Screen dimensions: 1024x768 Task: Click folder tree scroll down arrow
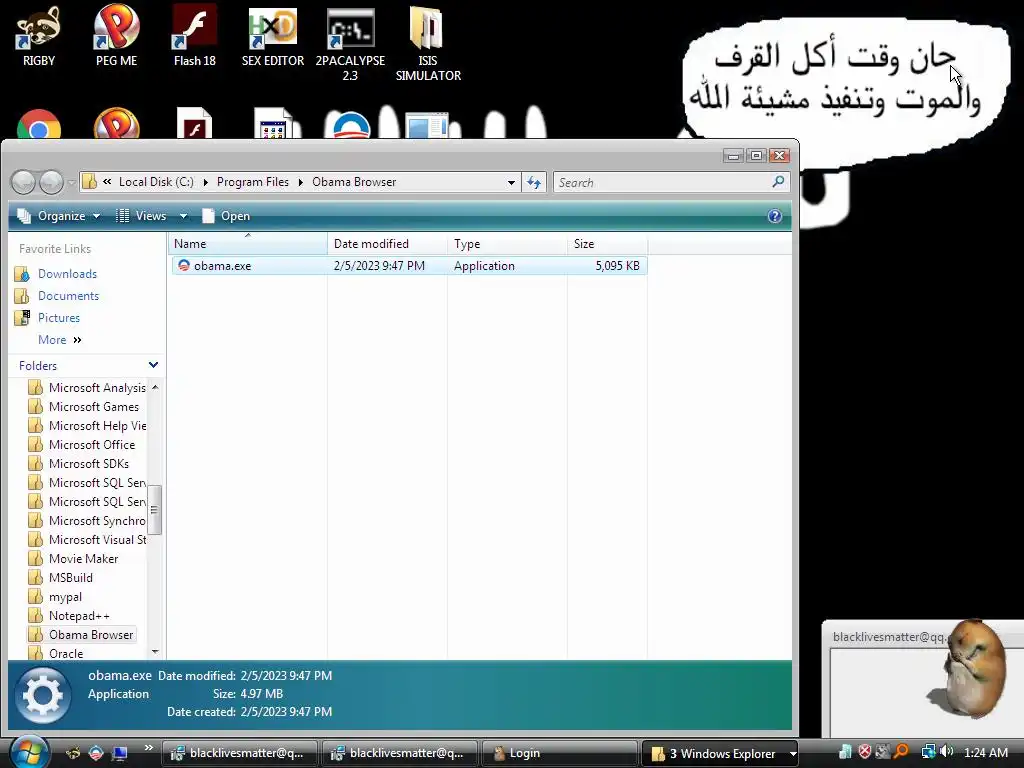click(x=155, y=652)
